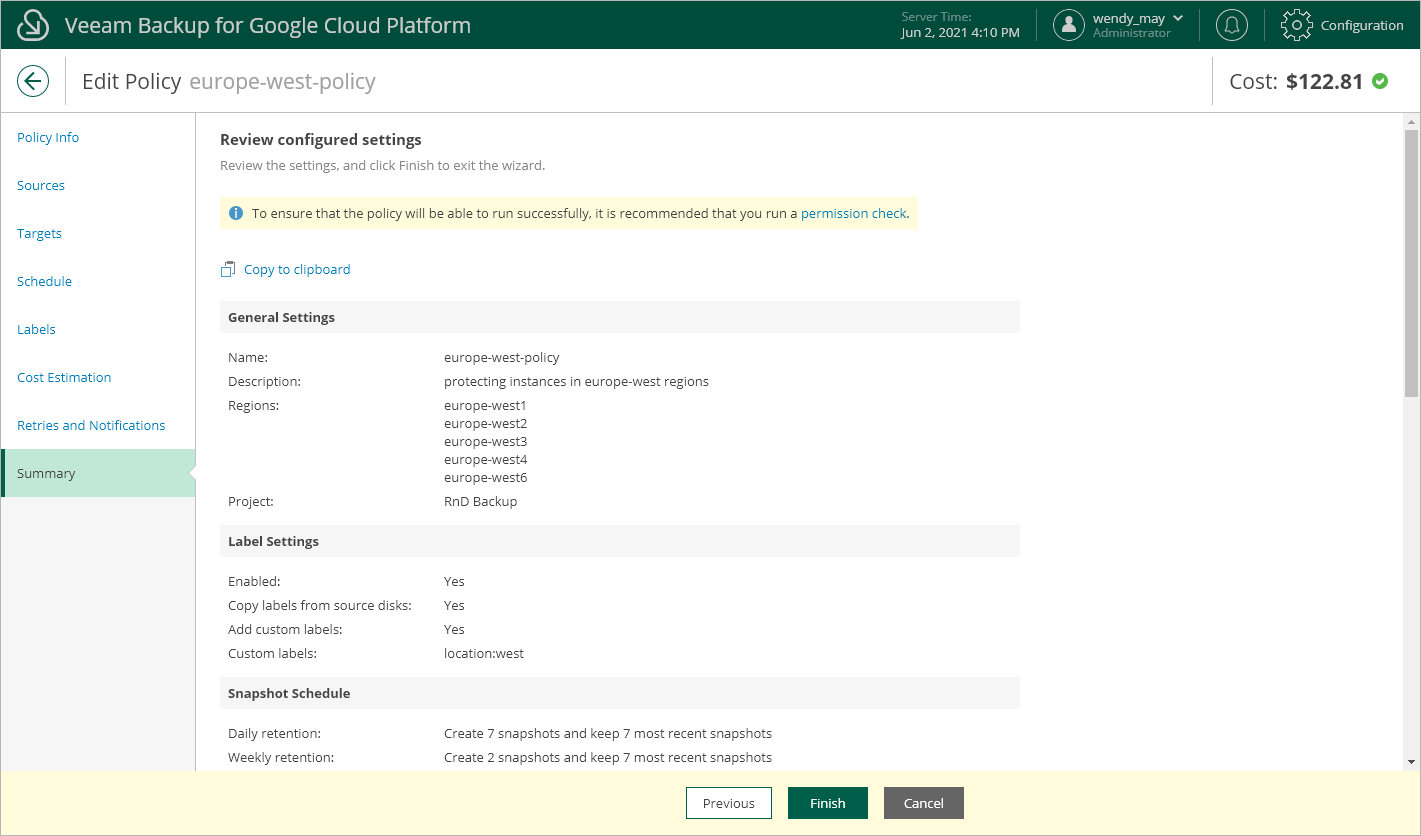Open the Labels step

click(36, 329)
